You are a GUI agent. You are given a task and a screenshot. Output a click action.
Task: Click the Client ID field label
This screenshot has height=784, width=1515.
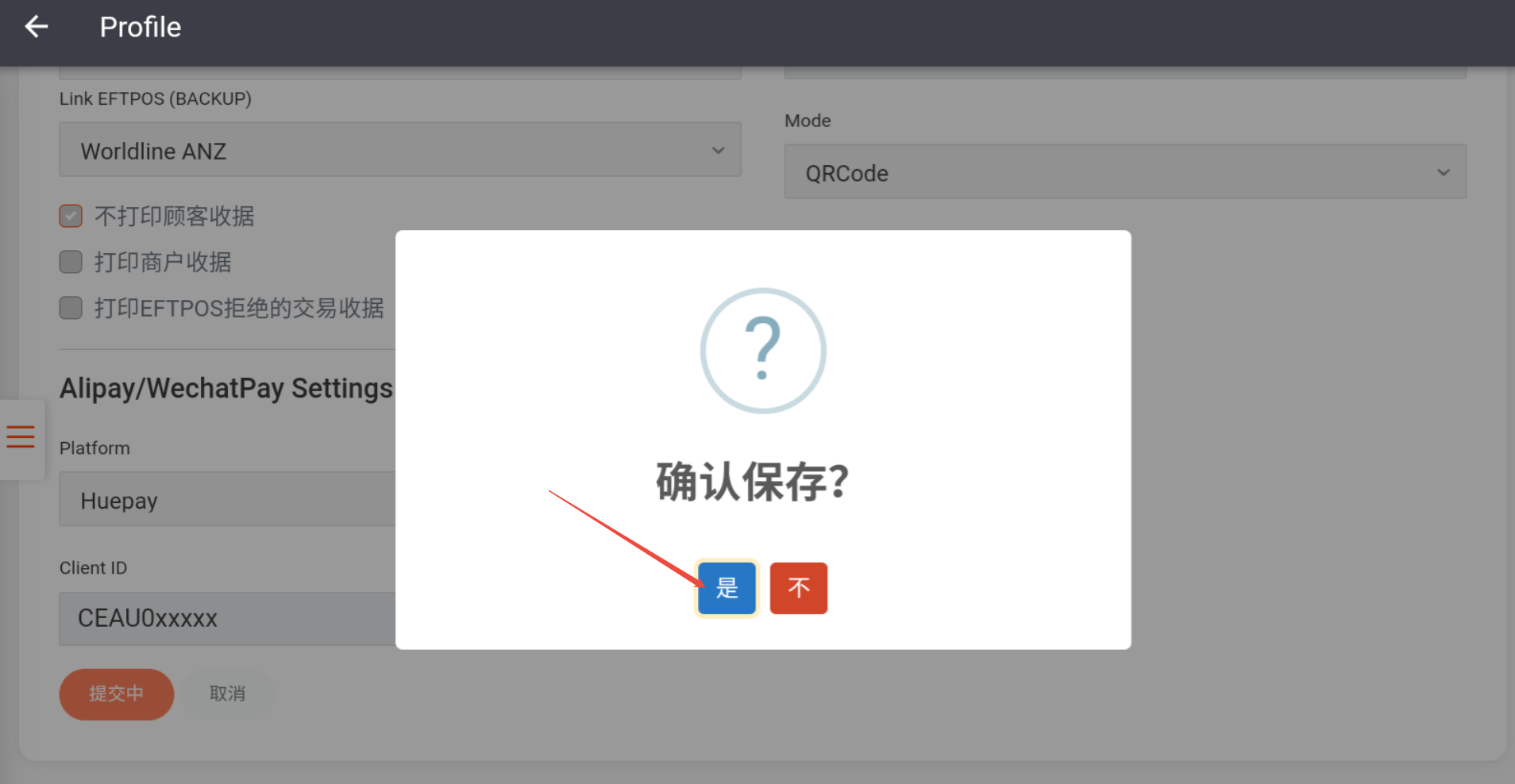[93, 568]
